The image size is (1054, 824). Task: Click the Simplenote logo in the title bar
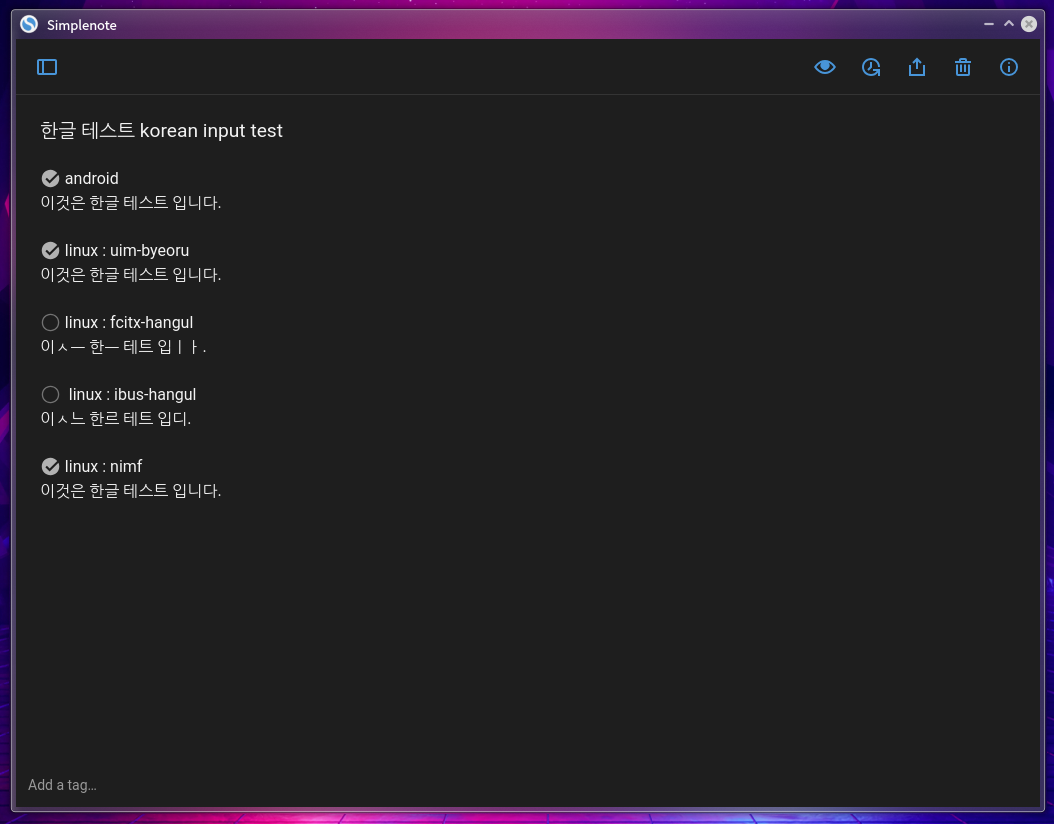(x=28, y=24)
